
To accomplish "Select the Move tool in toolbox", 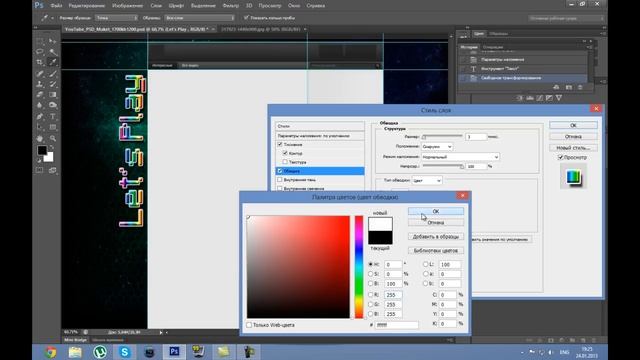I will tap(53, 41).
